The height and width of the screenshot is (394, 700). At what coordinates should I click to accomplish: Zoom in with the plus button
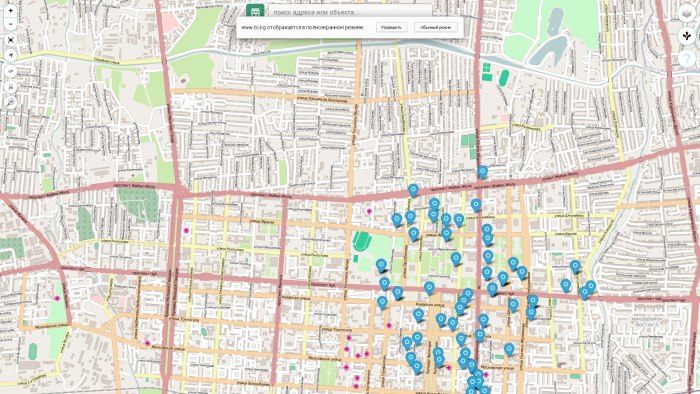click(x=11, y=10)
